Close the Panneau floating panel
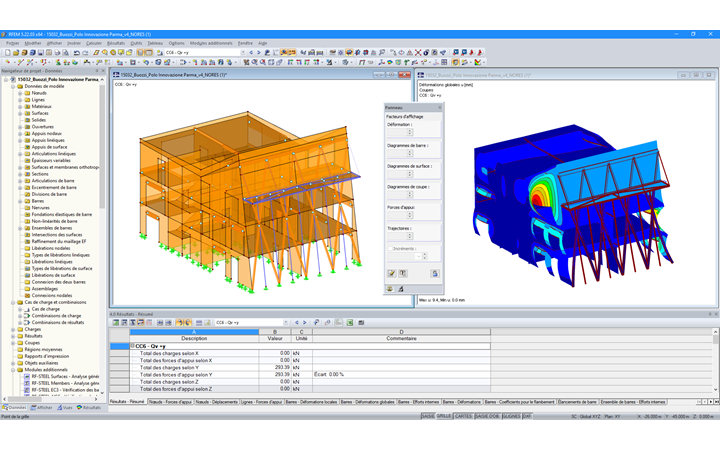Image resolution: width=720 pixels, height=450 pixels. tap(439, 107)
